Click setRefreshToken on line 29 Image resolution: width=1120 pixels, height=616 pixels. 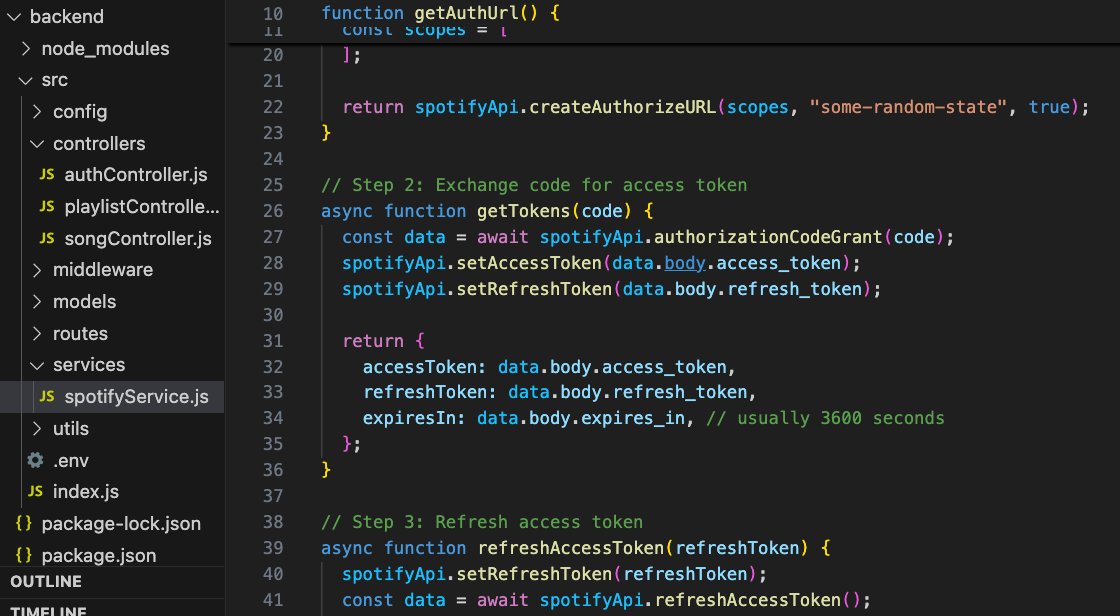click(534, 289)
